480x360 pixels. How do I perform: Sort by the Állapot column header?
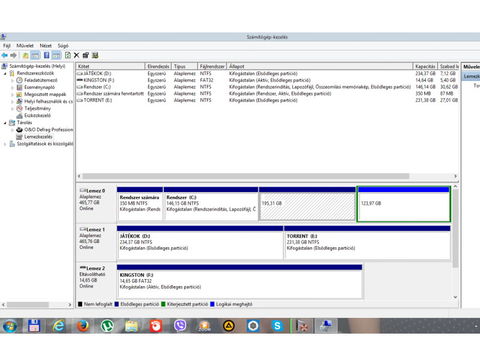pos(320,66)
